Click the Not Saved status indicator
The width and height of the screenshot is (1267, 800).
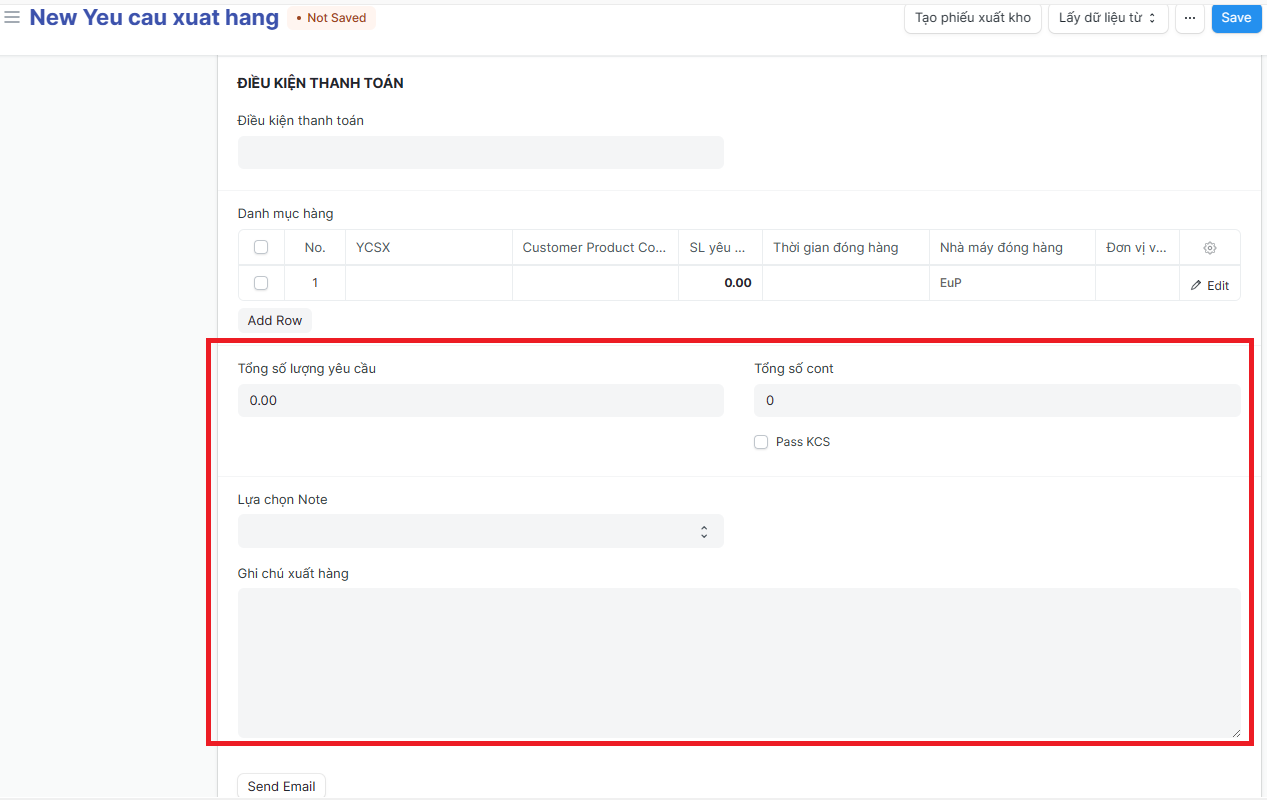tap(331, 18)
